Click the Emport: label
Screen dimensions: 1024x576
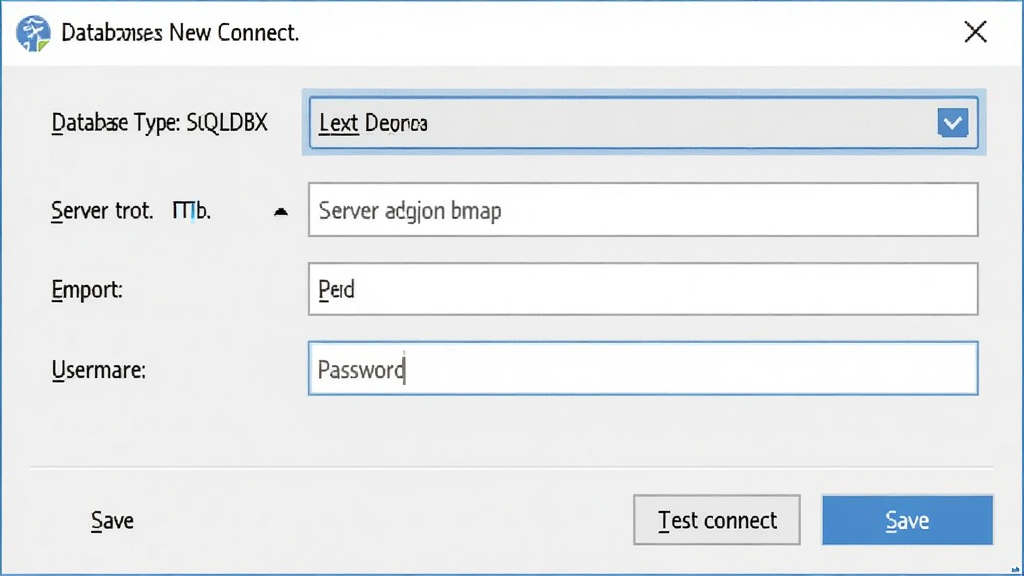coord(87,289)
